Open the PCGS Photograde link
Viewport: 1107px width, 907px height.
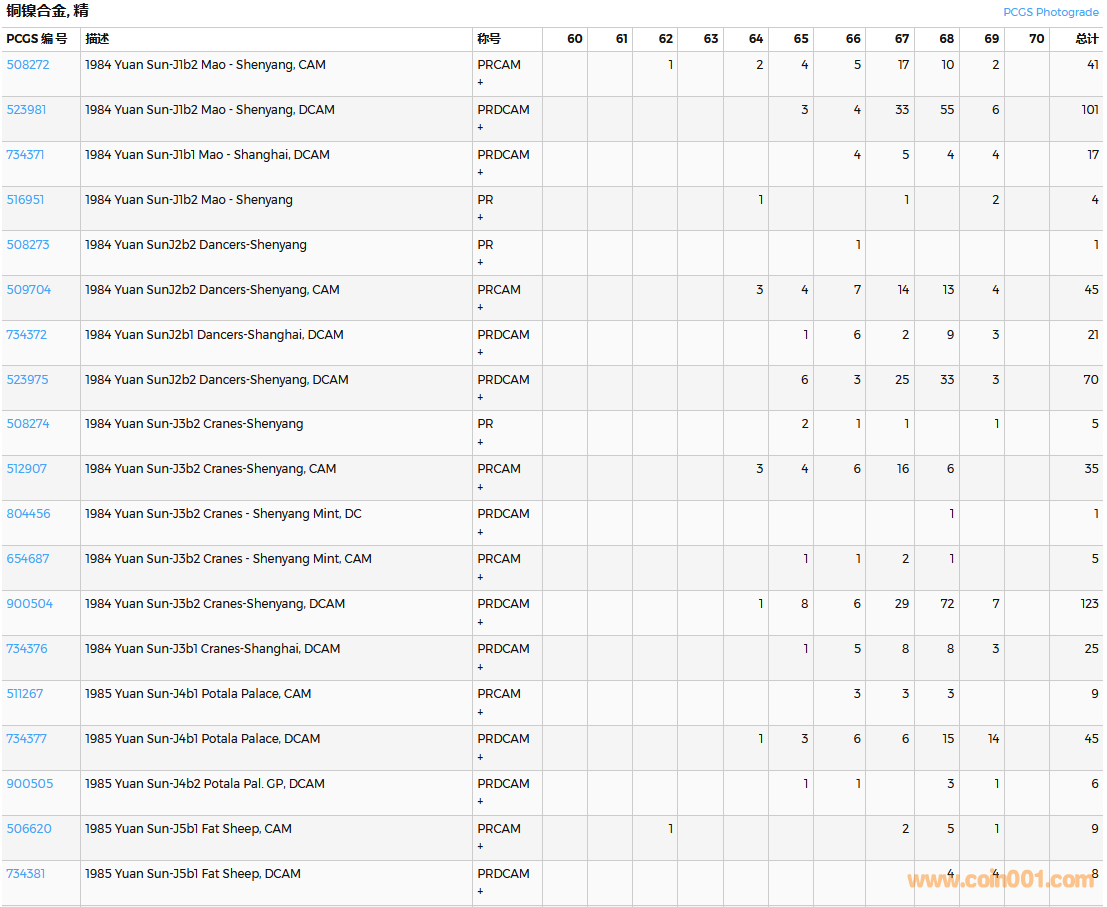click(x=1050, y=12)
